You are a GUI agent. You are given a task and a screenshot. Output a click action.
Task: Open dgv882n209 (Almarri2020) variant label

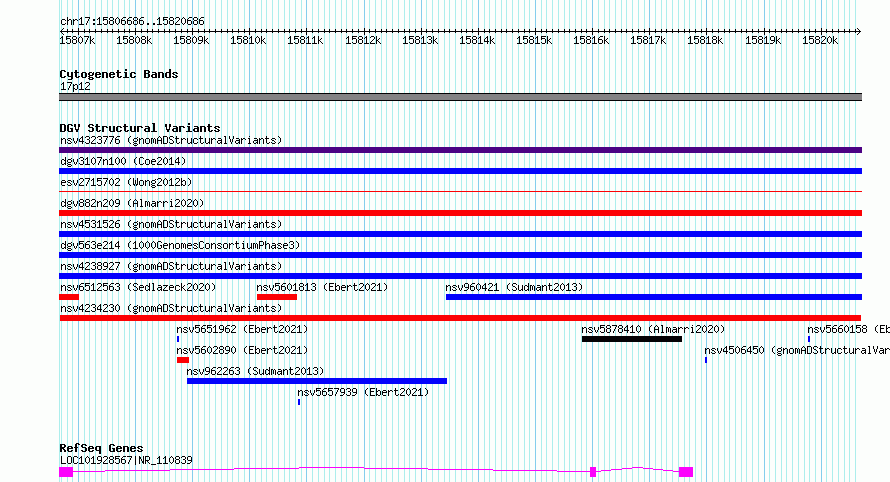(x=132, y=203)
